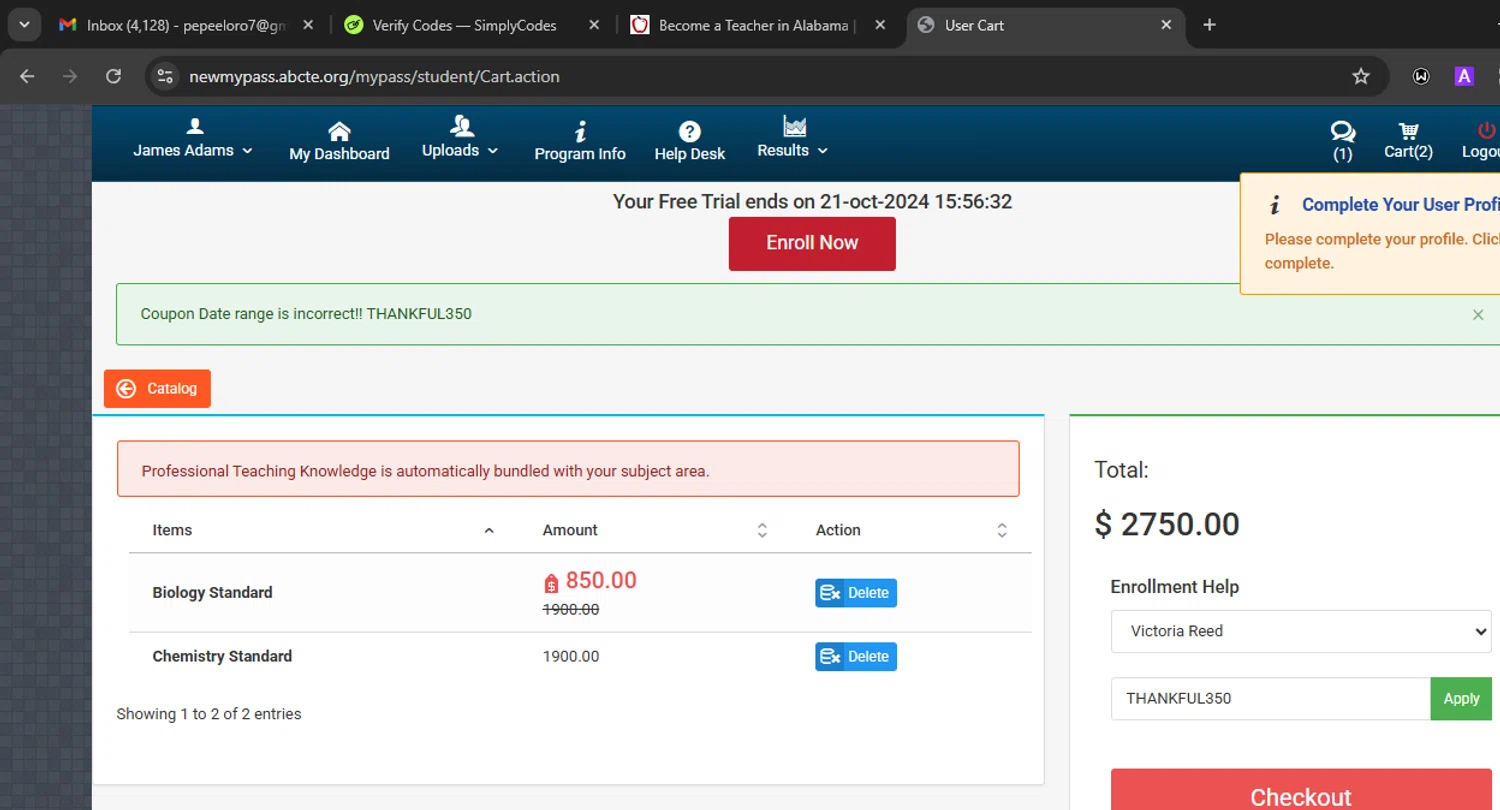Image resolution: width=1500 pixels, height=810 pixels.
Task: Close the Gmail Inbox tab
Action: (307, 25)
